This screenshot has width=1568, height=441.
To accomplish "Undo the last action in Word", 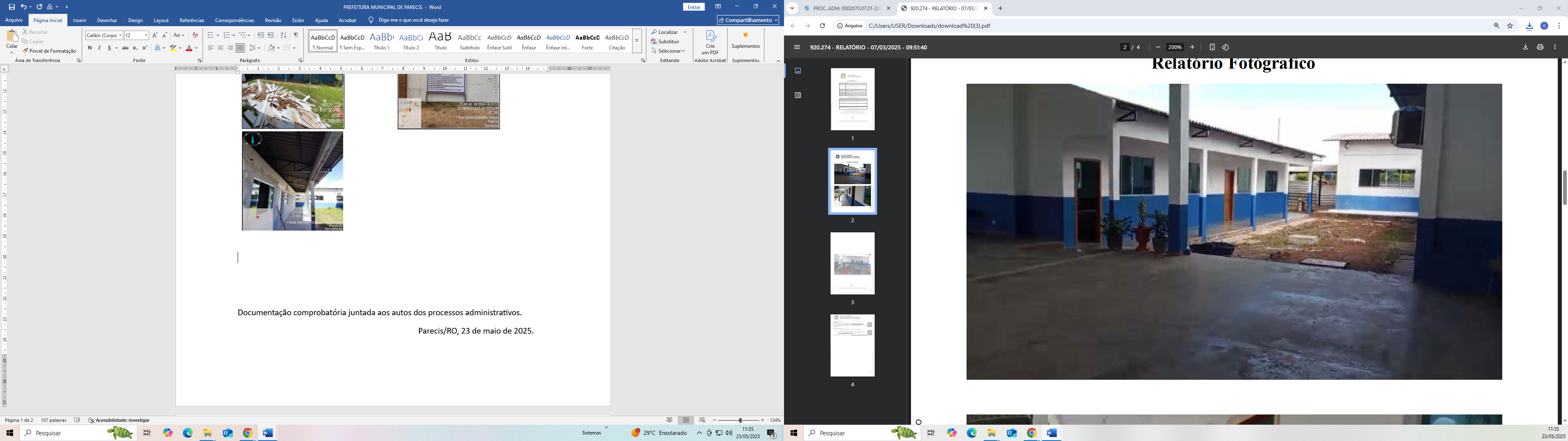I will pyautogui.click(x=23, y=7).
